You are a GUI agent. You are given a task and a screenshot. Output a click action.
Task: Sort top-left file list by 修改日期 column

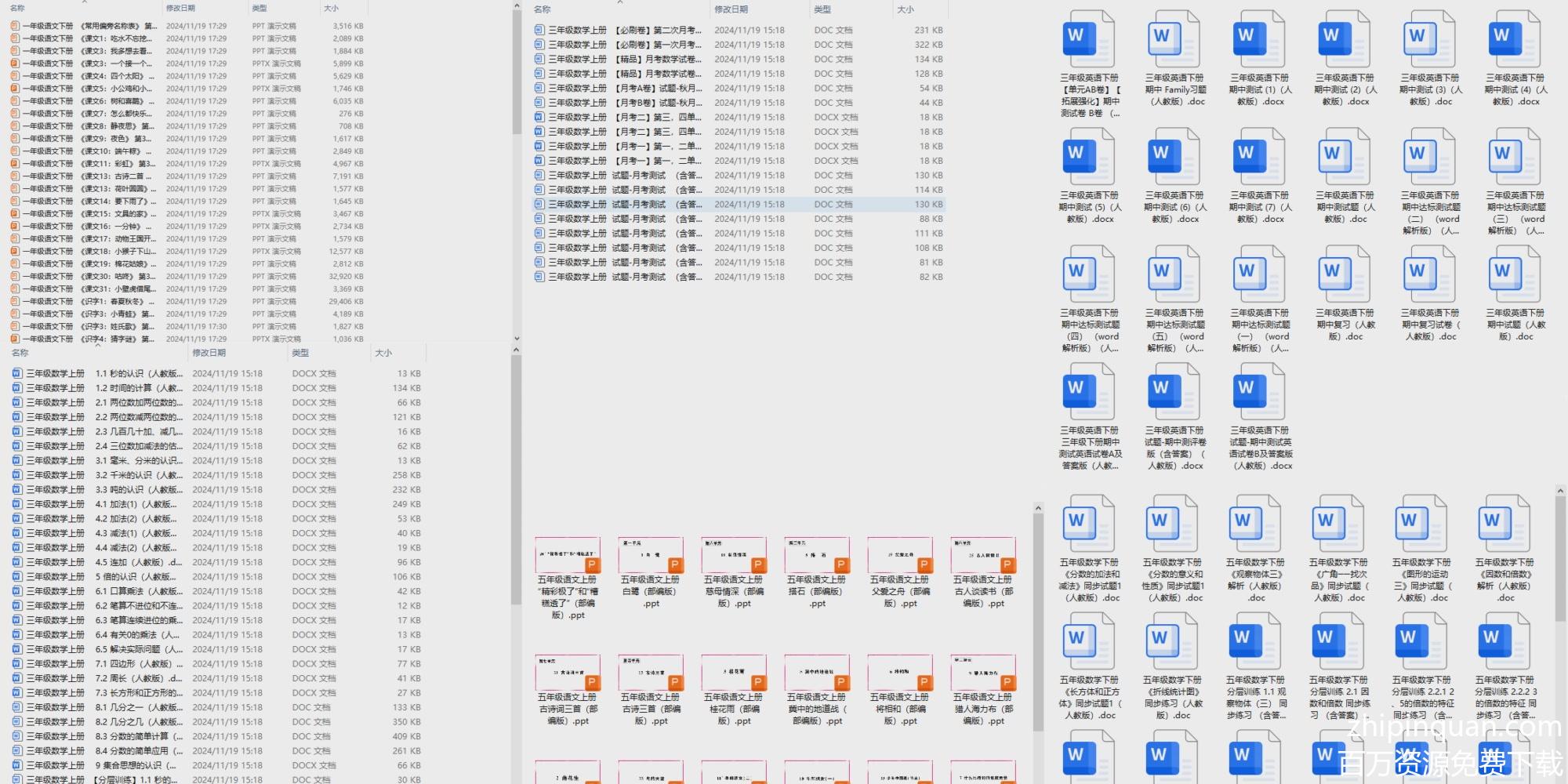click(x=181, y=8)
